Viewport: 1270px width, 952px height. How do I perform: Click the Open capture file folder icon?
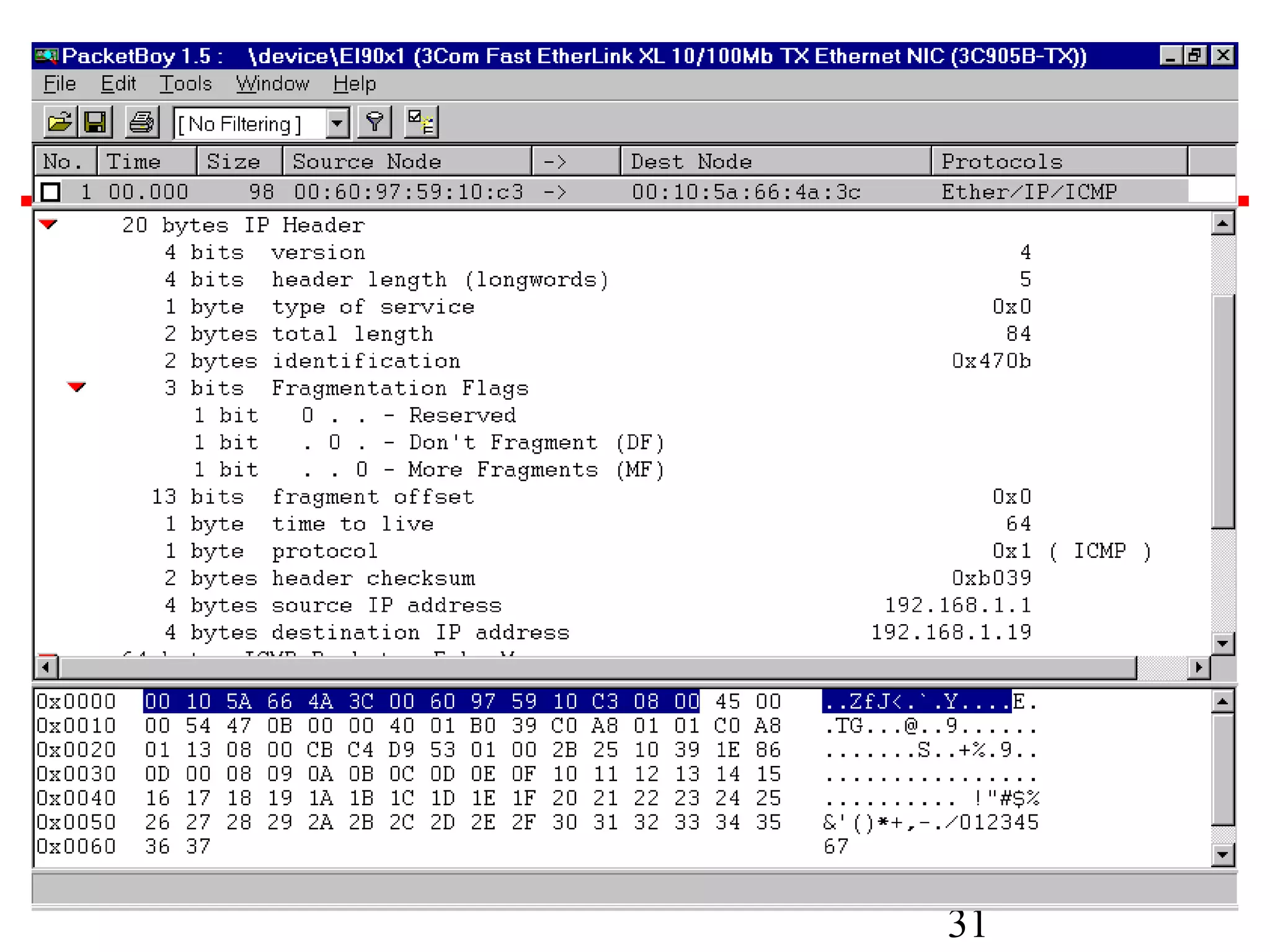pos(60,122)
